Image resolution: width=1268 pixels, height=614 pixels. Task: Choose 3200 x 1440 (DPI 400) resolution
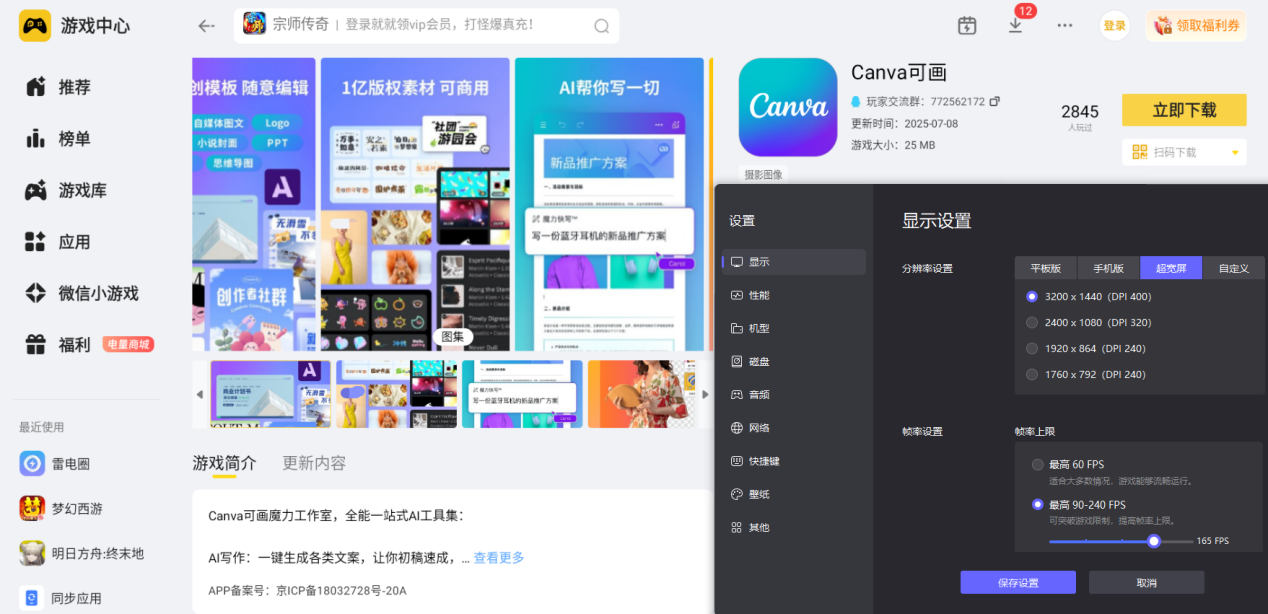(x=1089, y=296)
